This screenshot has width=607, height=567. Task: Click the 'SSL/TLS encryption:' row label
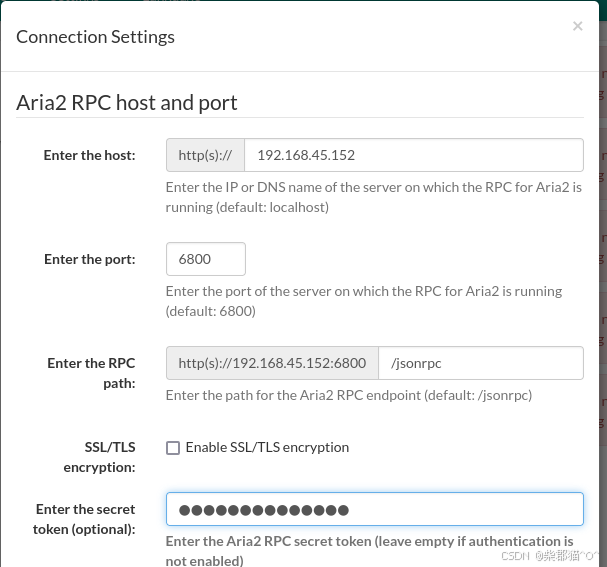click(99, 457)
